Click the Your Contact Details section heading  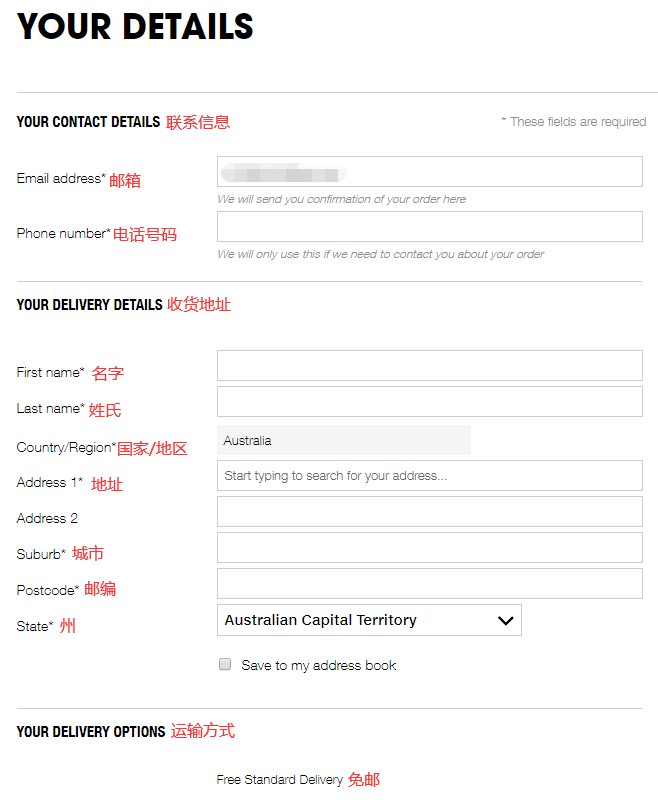click(88, 122)
